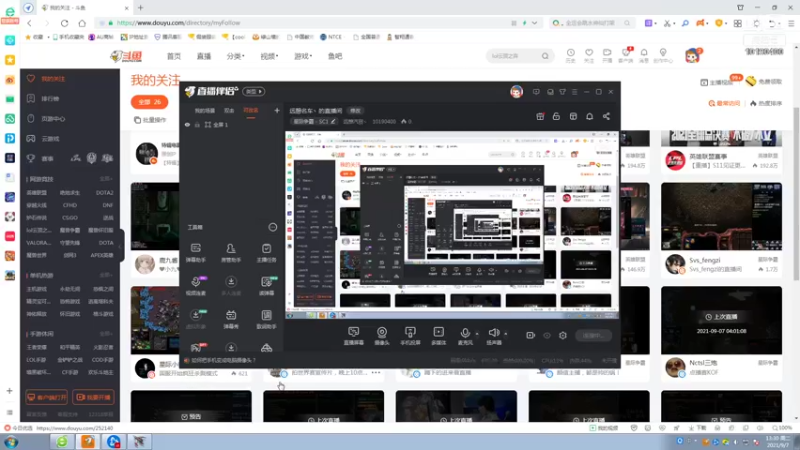Expand the microphone options arrow
The height and width of the screenshot is (450, 800).
[477, 334]
